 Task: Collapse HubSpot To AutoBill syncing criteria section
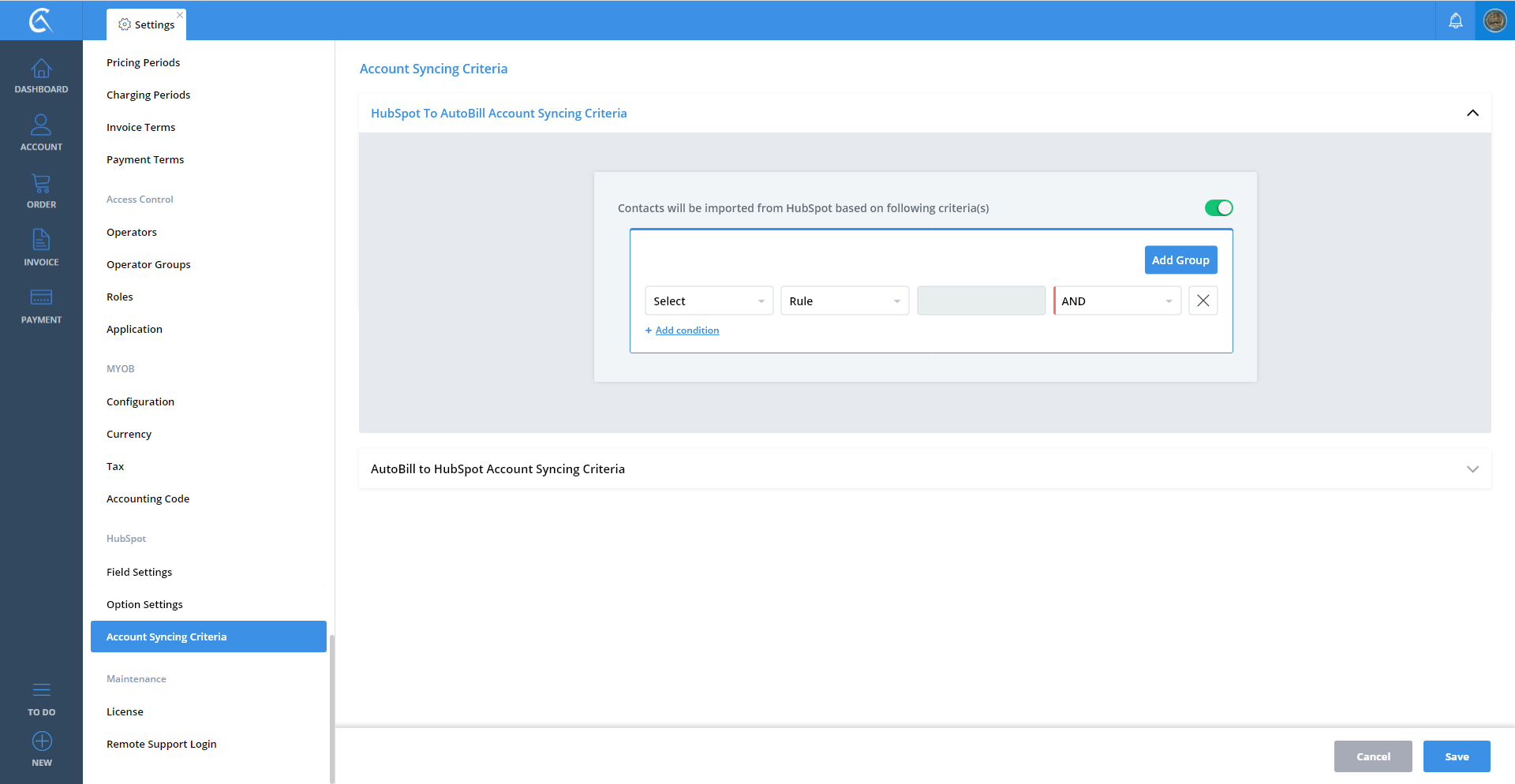pos(1472,114)
